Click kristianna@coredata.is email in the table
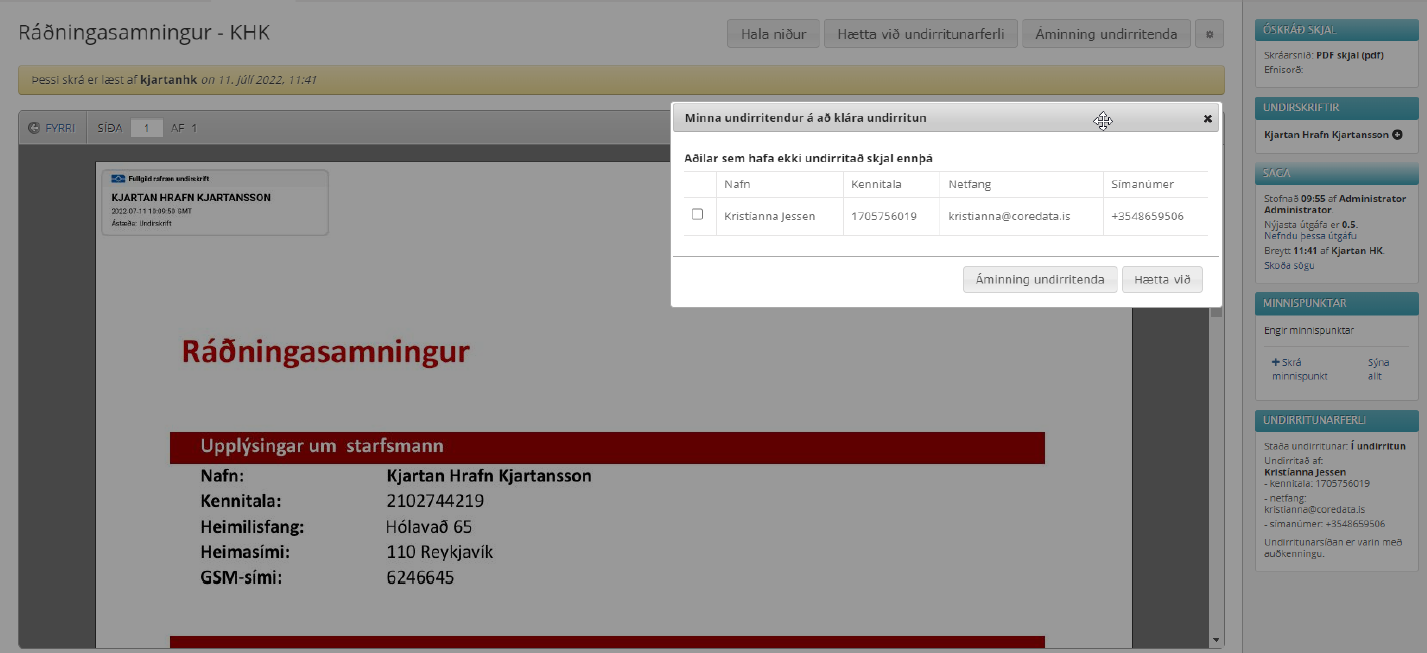The height and width of the screenshot is (653, 1427). pyautogui.click(x=1009, y=216)
